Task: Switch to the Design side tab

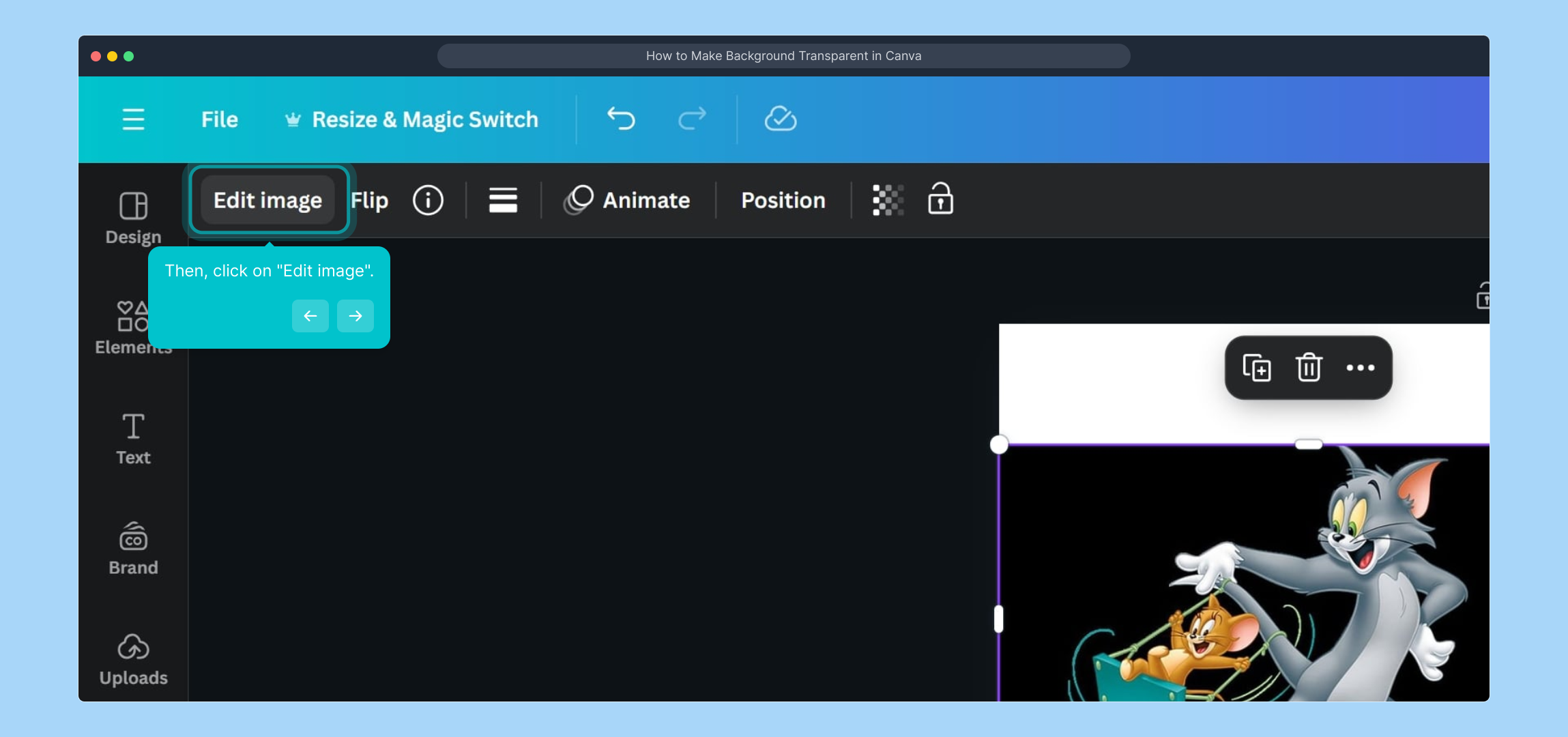Action: (x=133, y=217)
